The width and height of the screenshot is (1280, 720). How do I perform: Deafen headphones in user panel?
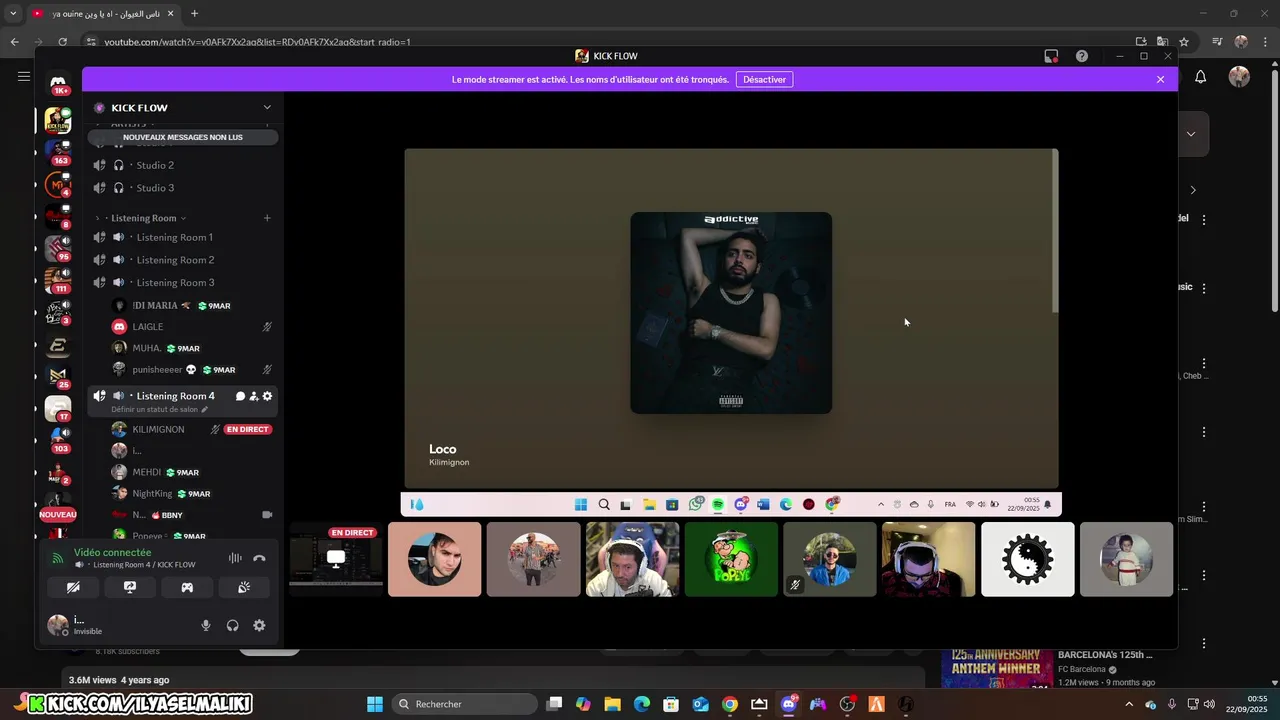click(x=233, y=626)
